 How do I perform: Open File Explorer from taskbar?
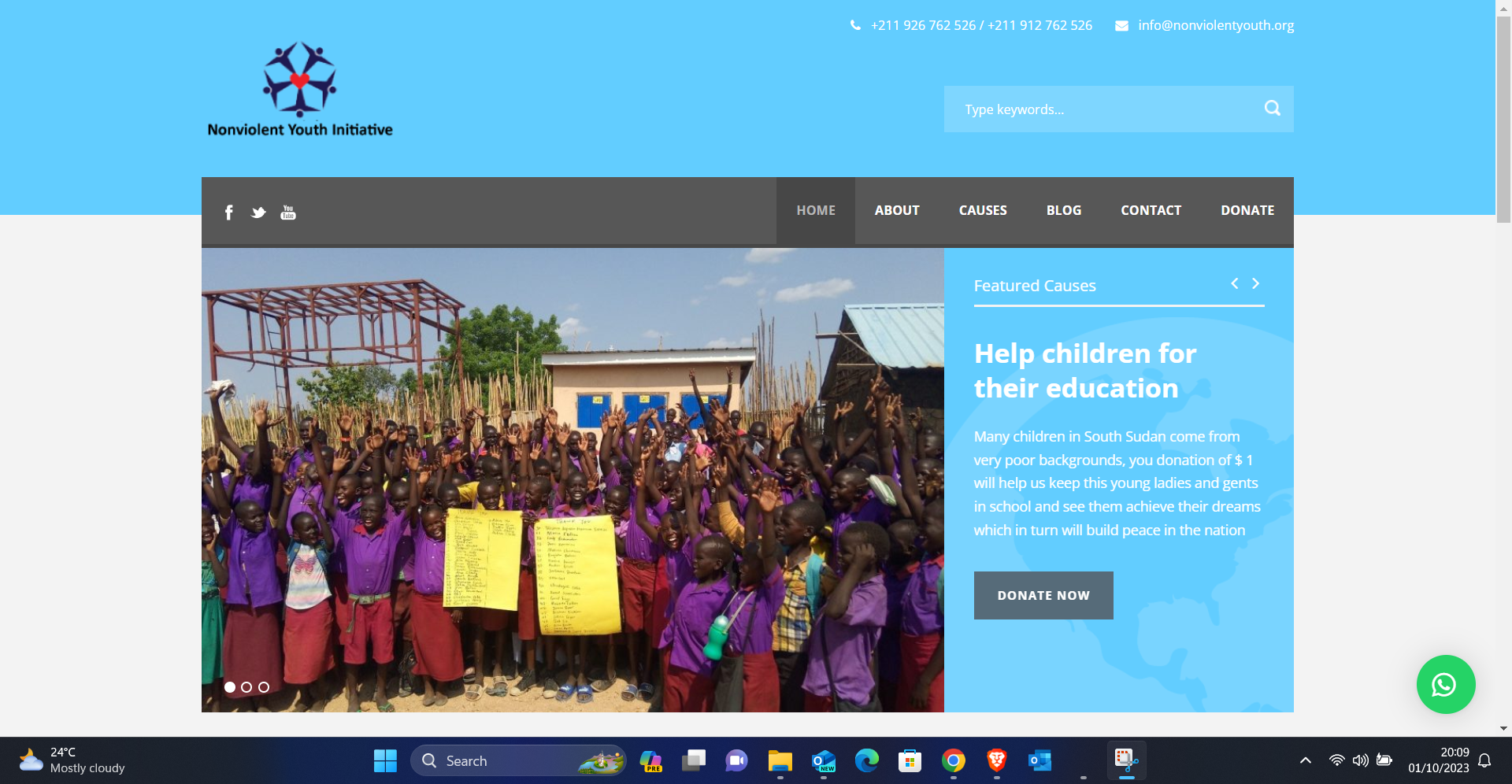point(780,760)
